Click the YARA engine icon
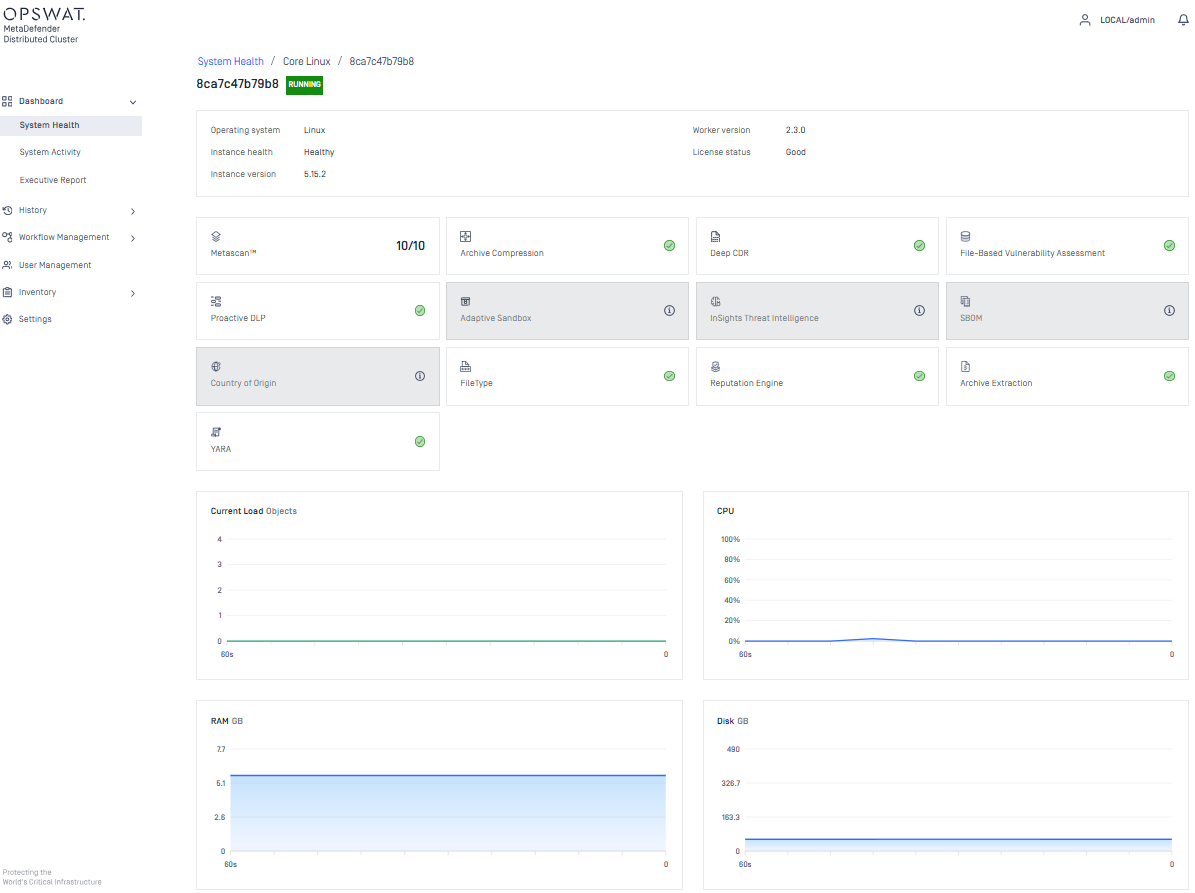The width and height of the screenshot is (1195, 893). 216,432
